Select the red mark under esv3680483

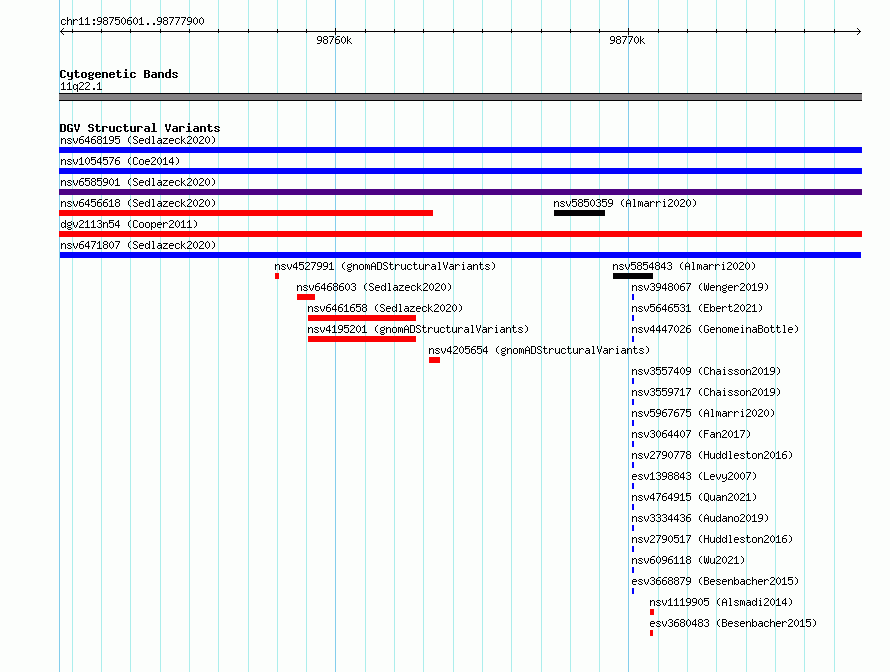point(652,633)
